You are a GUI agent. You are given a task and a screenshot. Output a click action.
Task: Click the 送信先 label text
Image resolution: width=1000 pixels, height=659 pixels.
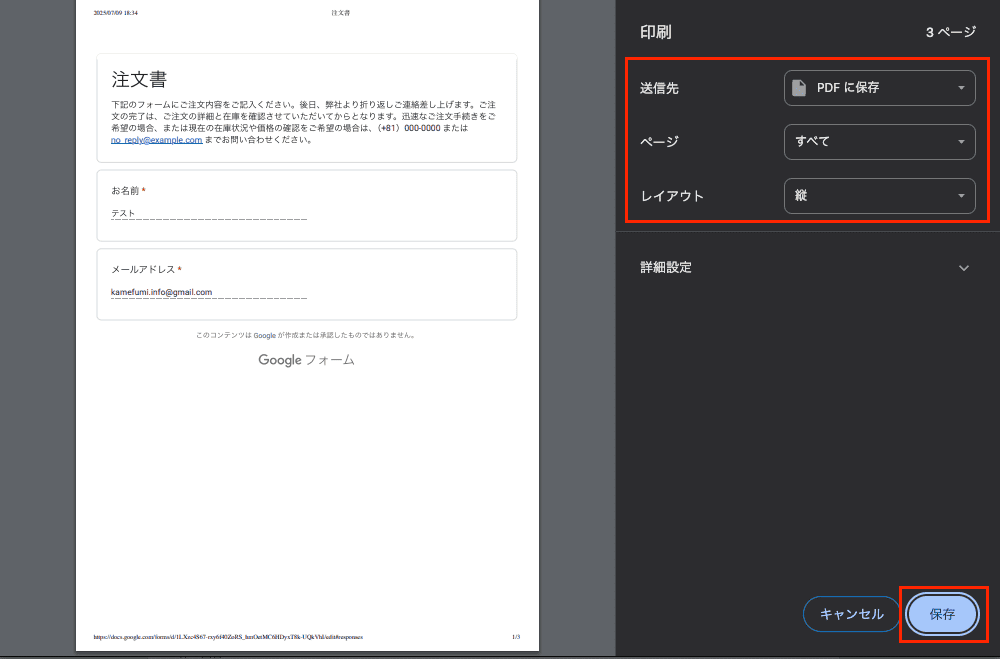[660, 88]
